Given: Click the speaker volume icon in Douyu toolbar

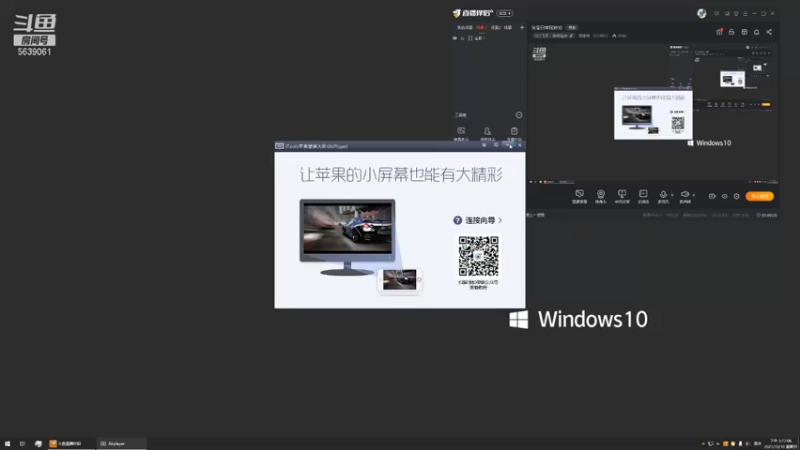Looking at the screenshot, I should pos(685,195).
